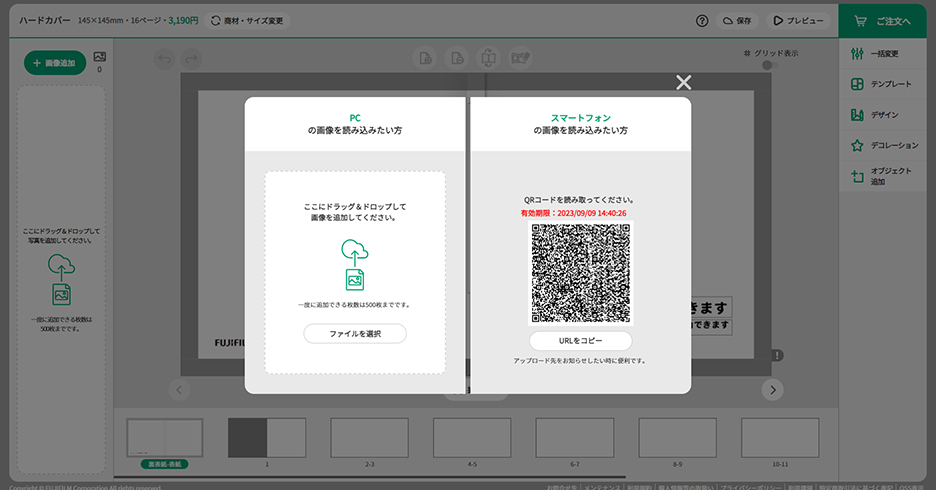Click the thumbnail strip horizontal scrollbar
936x490 pixels.
coord(370,477)
